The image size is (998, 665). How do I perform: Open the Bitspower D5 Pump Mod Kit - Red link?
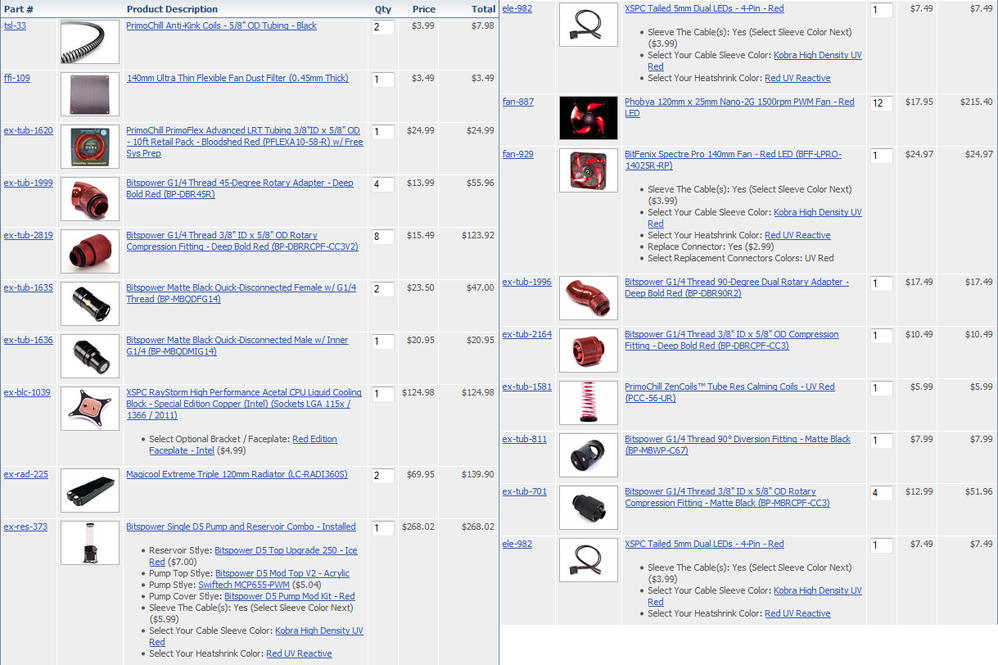[x=290, y=596]
